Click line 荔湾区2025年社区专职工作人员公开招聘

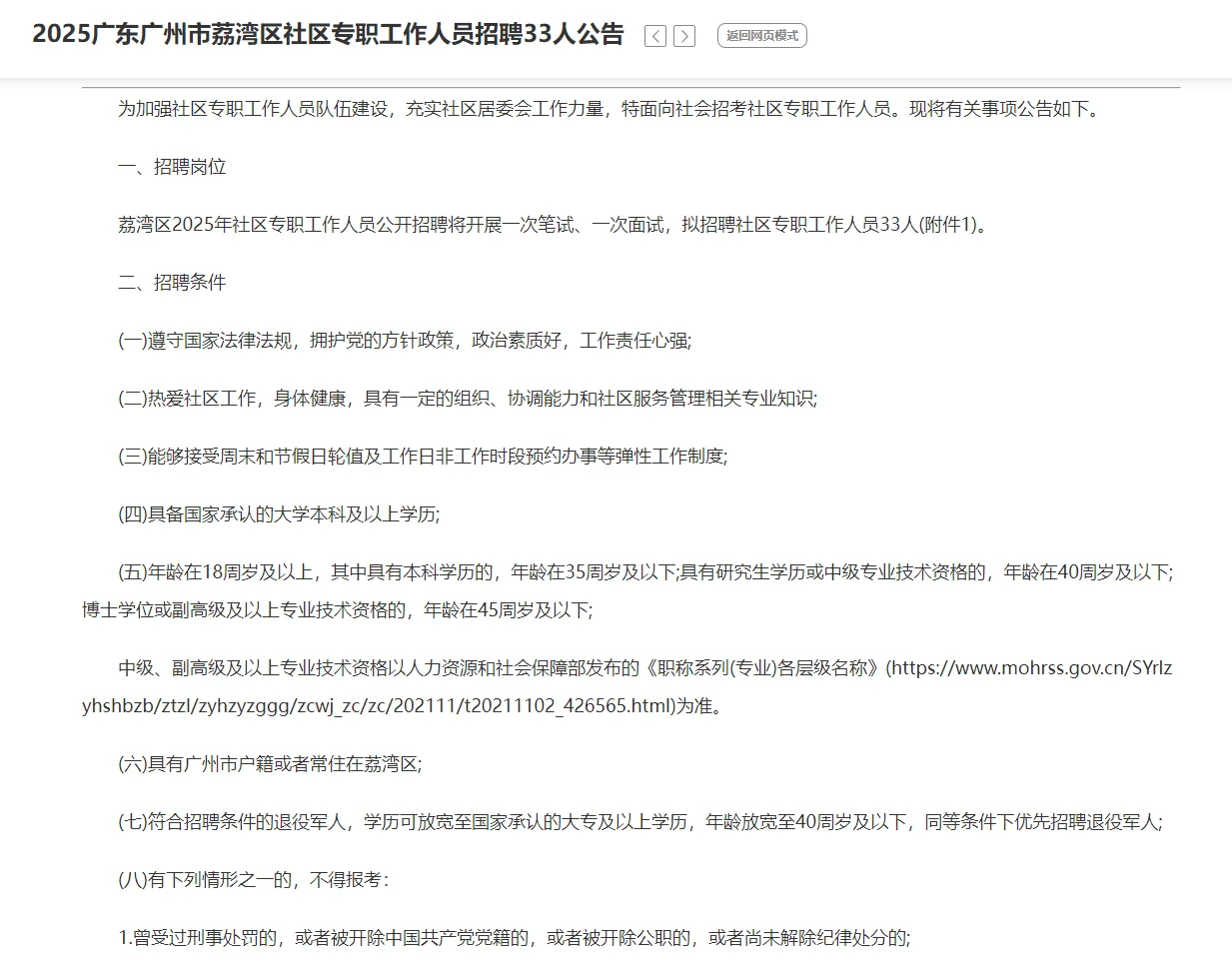click(x=556, y=225)
